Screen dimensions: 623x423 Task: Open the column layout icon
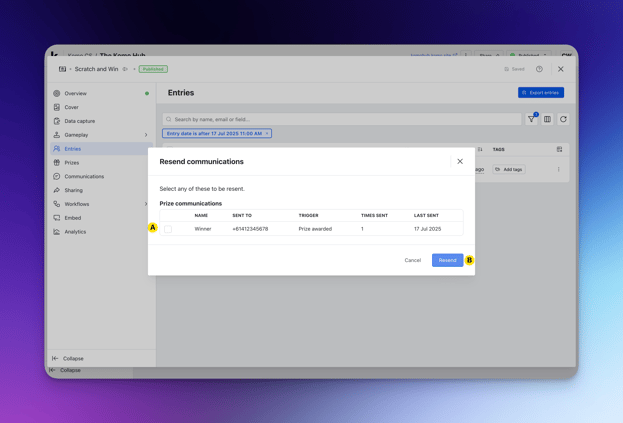(x=547, y=119)
